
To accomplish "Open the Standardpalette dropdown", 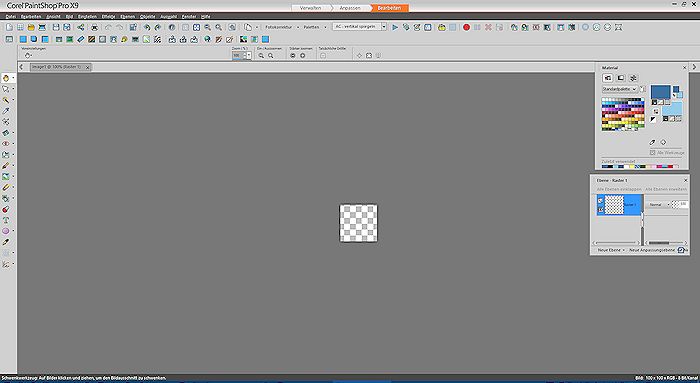I will [x=619, y=89].
